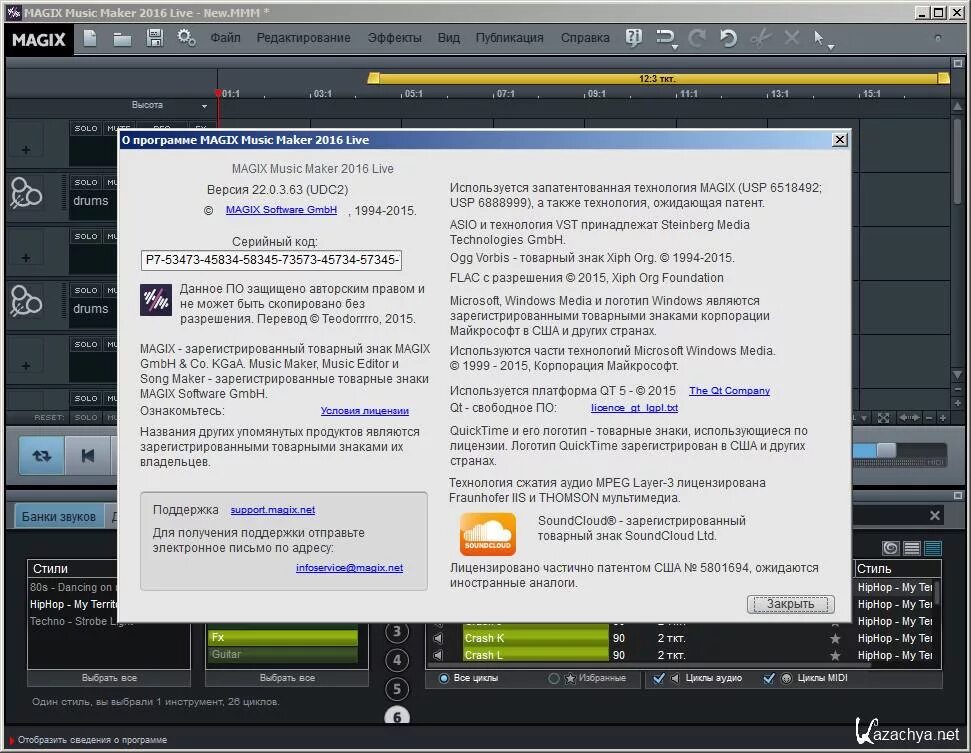The height and width of the screenshot is (753, 971).
Task: Toggle SOLO on the third track
Action: (x=85, y=236)
